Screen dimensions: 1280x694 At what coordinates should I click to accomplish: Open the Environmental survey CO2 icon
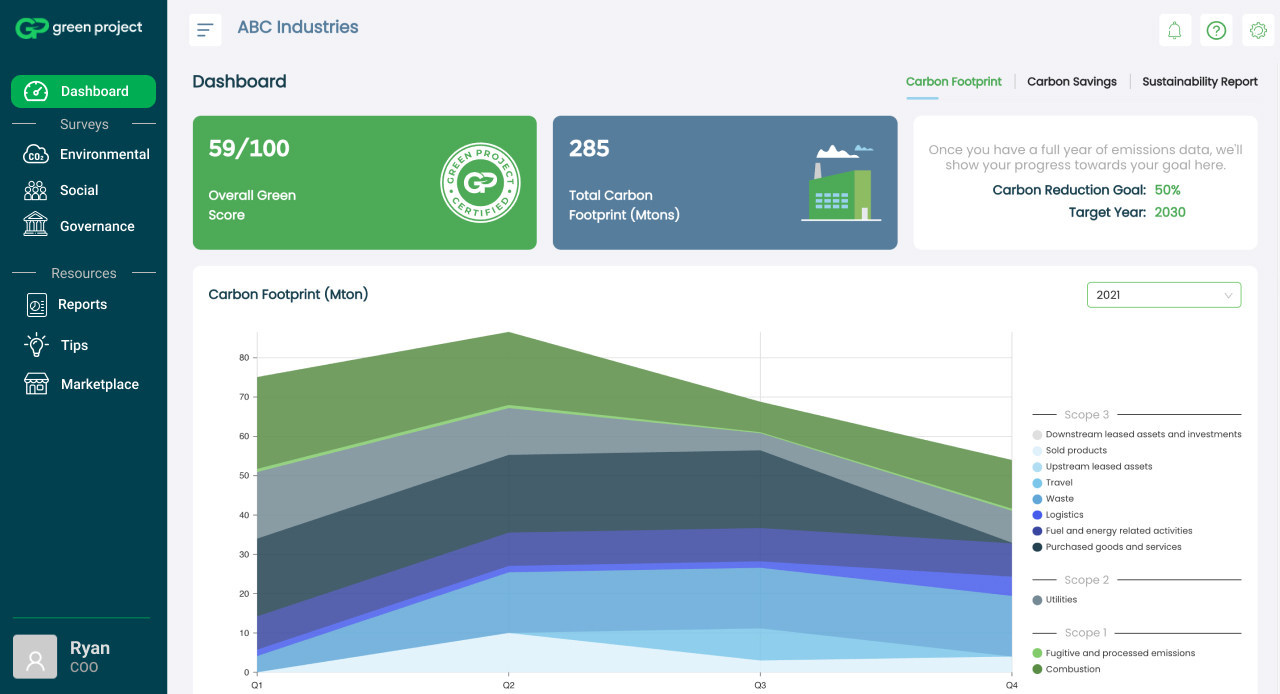click(36, 154)
